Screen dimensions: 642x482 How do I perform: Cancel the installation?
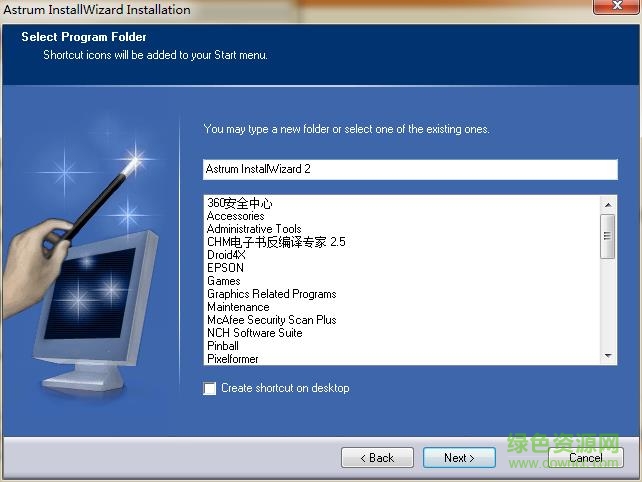pyautogui.click(x=585, y=457)
